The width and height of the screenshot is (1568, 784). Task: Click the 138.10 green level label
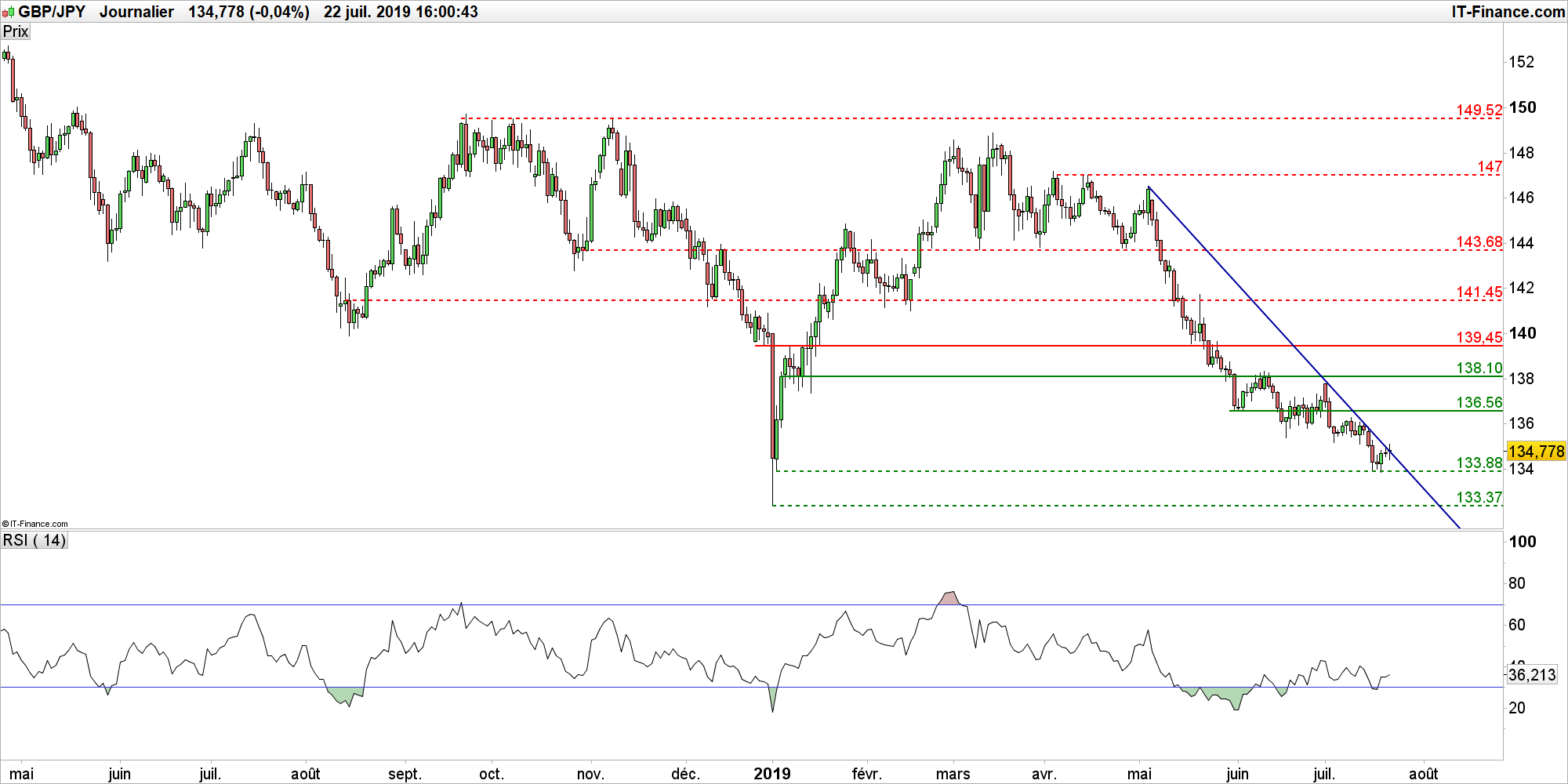[1479, 368]
